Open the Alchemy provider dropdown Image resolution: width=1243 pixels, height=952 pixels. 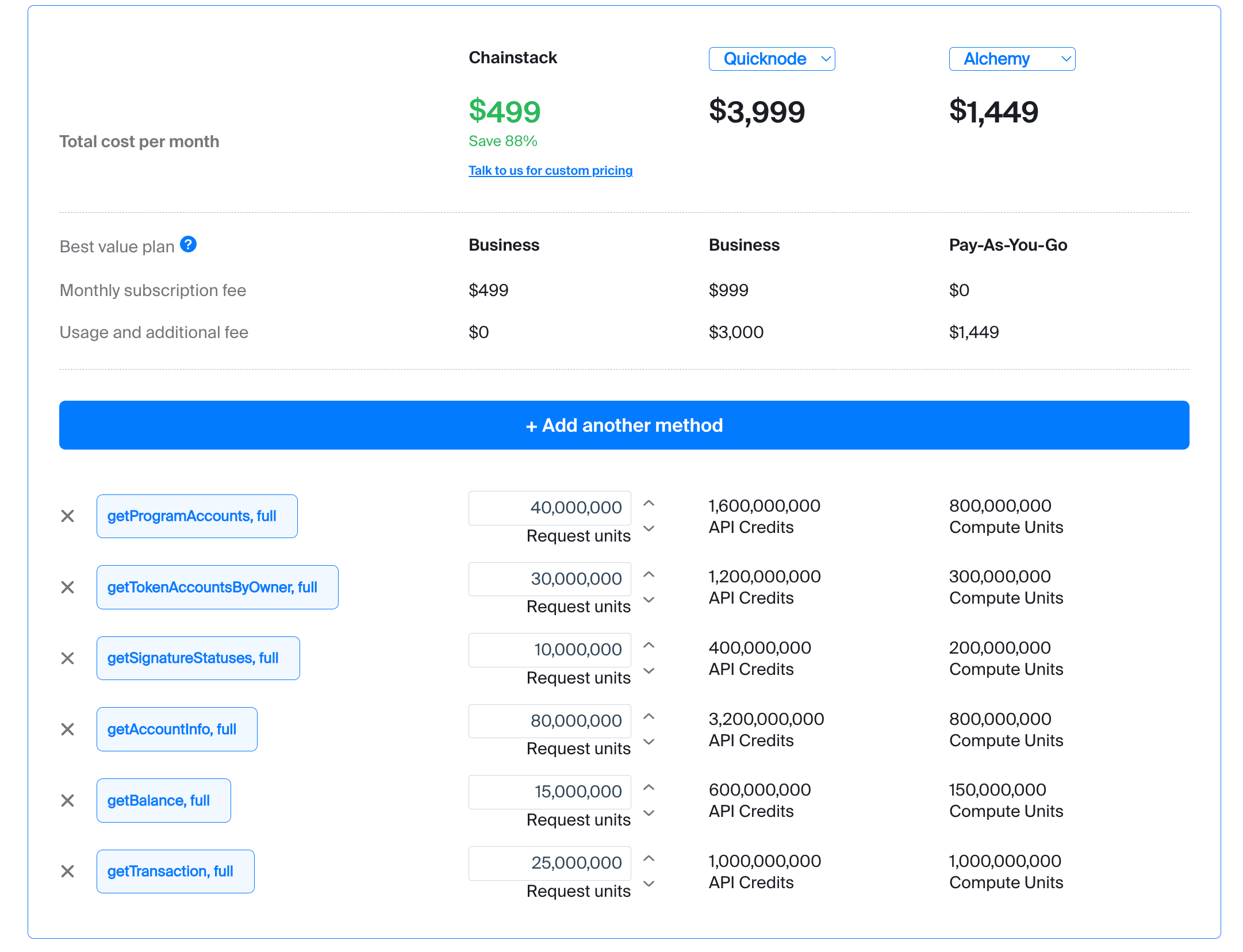point(1012,59)
